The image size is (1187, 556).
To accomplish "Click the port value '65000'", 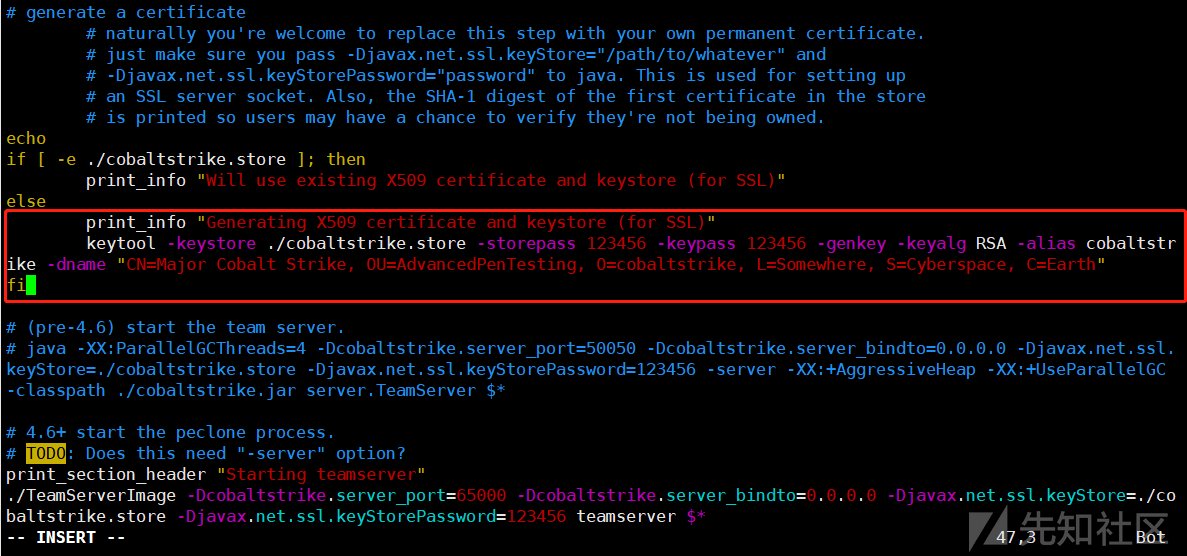I will coord(481,495).
